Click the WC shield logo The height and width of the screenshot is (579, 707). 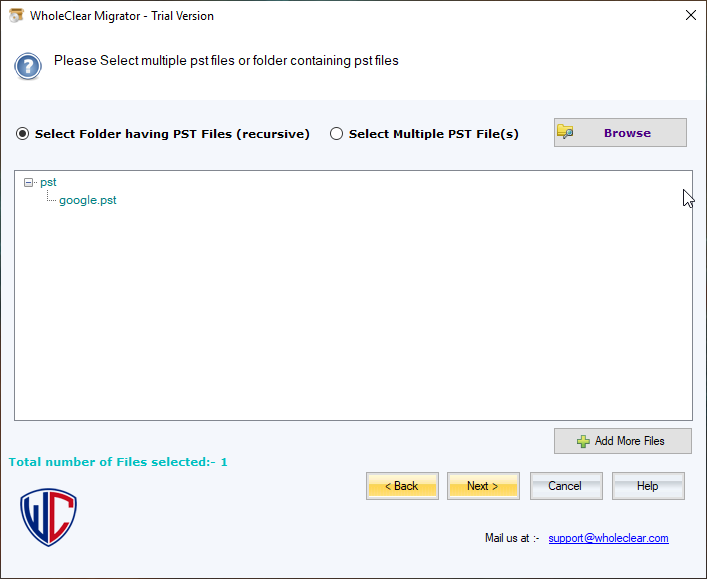[48, 517]
